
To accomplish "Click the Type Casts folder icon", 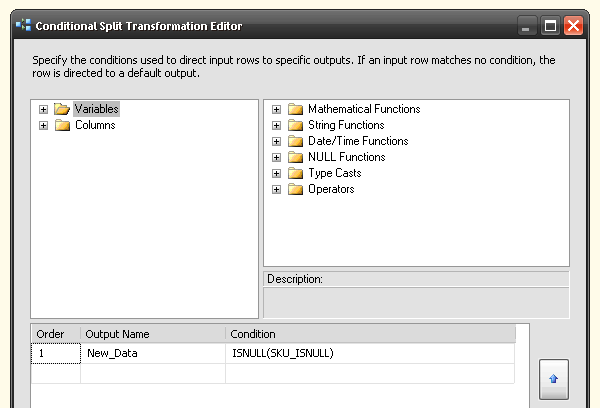I will tap(295, 173).
